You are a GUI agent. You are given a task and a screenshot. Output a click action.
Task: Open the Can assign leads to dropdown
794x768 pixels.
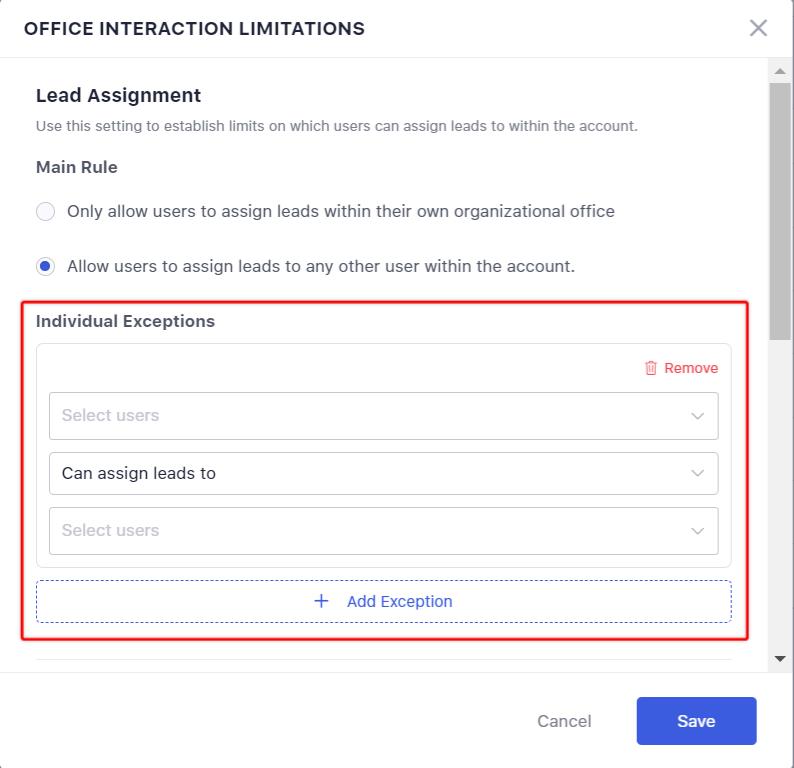pyautogui.click(x=370, y=474)
